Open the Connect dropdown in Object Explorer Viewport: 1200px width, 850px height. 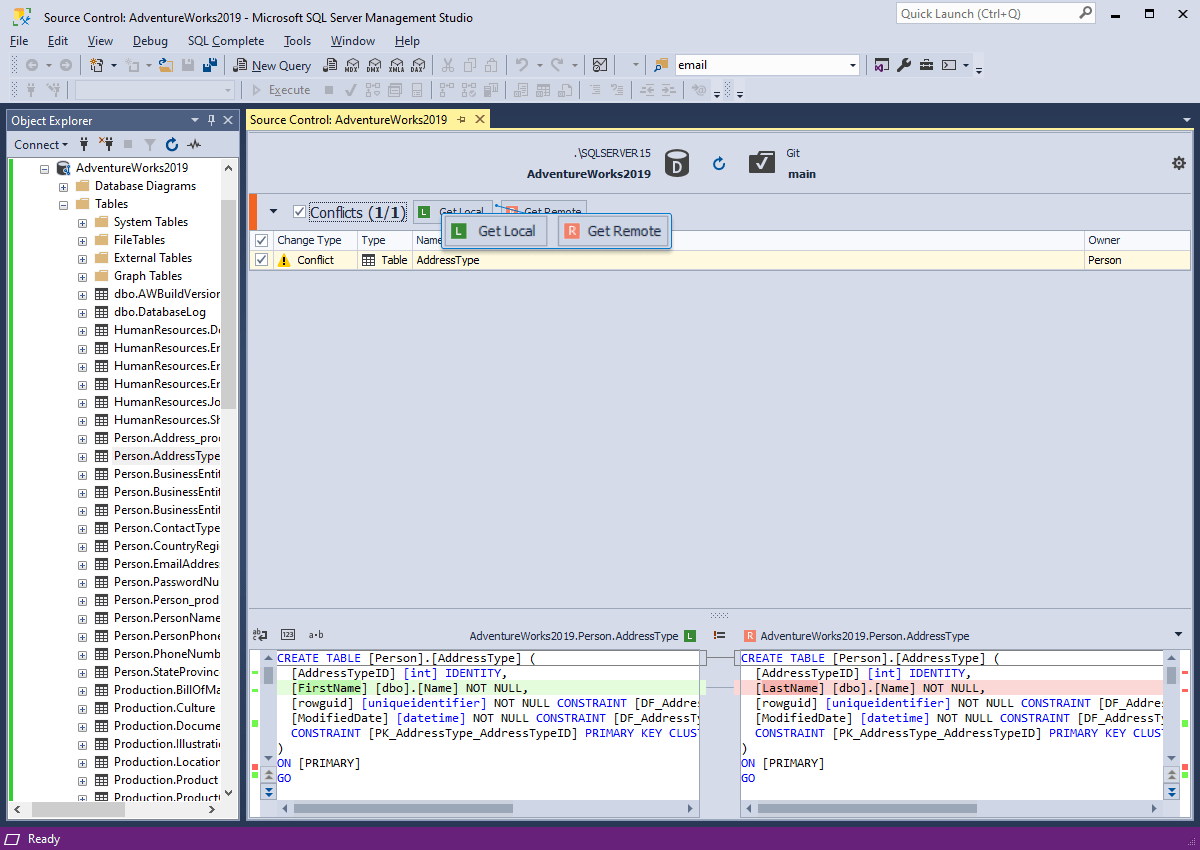coord(41,144)
